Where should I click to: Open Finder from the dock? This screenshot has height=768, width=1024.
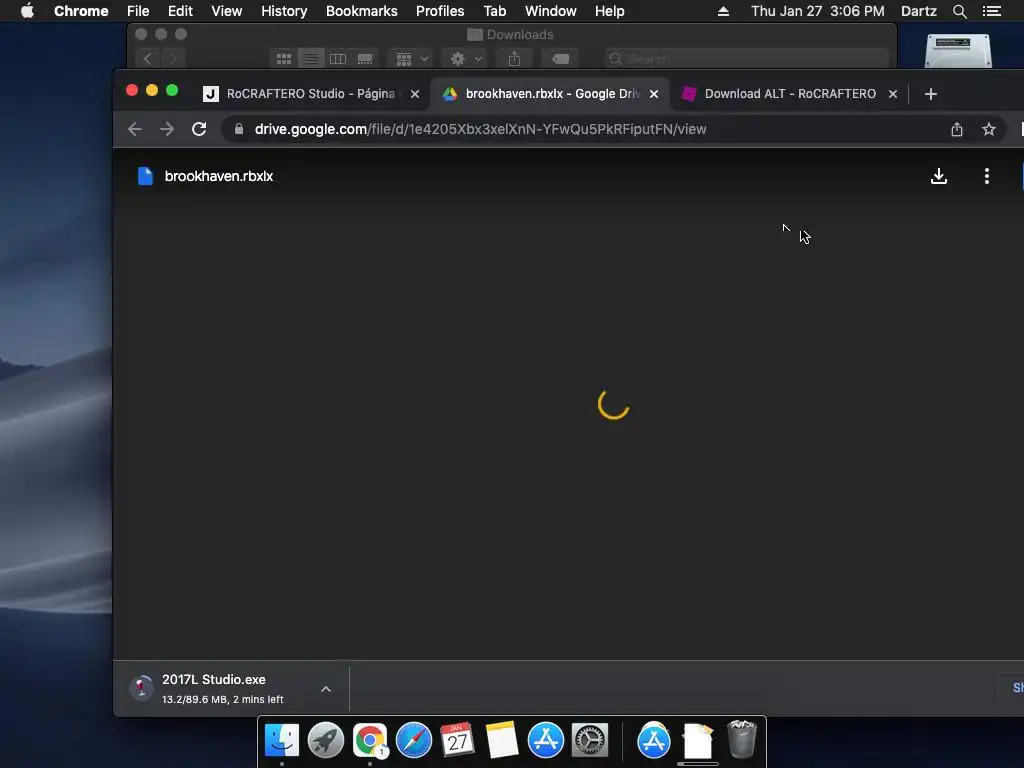pos(281,740)
